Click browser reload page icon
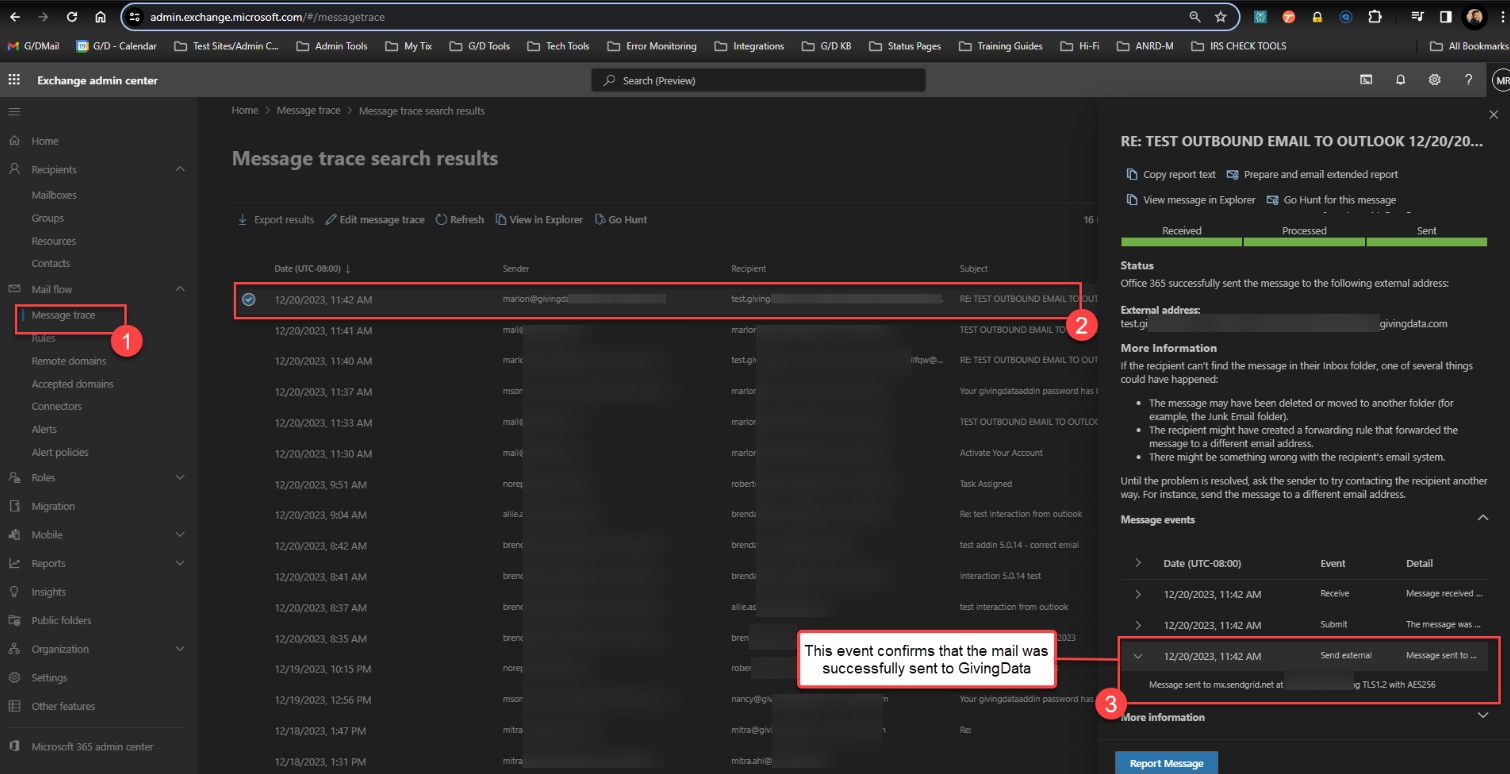This screenshot has width=1510, height=774. click(x=72, y=17)
